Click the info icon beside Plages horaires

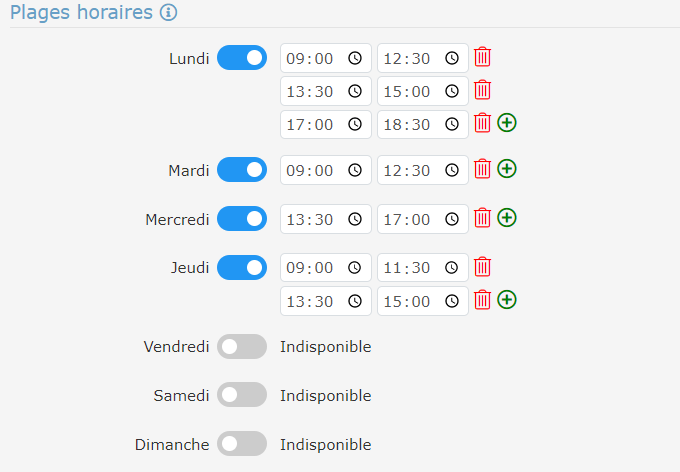point(169,13)
